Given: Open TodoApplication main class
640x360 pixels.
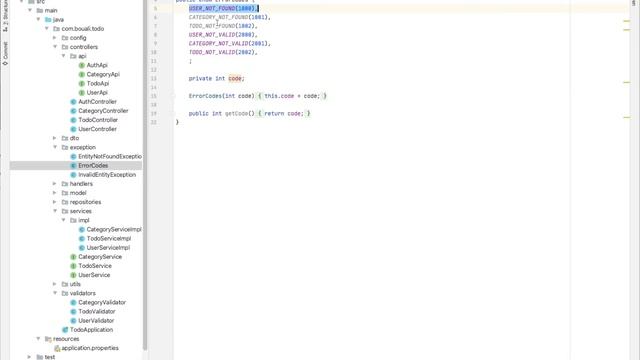Looking at the screenshot, I should click(x=91, y=330).
